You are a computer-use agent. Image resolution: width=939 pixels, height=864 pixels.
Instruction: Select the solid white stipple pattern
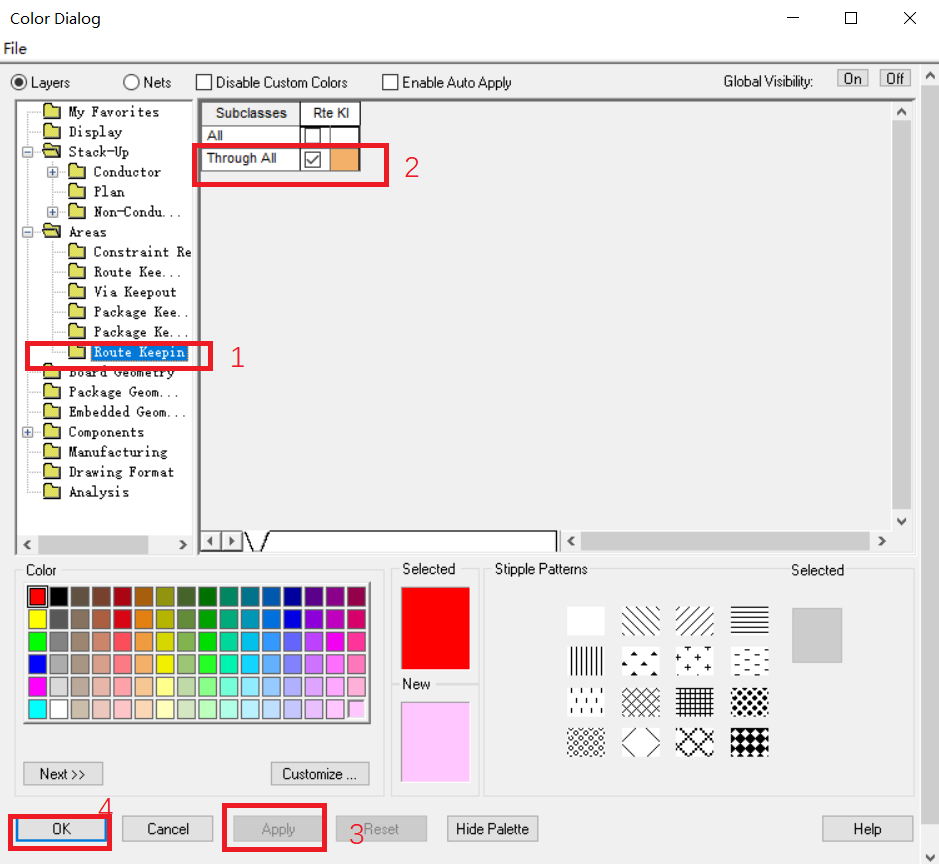click(x=585, y=620)
